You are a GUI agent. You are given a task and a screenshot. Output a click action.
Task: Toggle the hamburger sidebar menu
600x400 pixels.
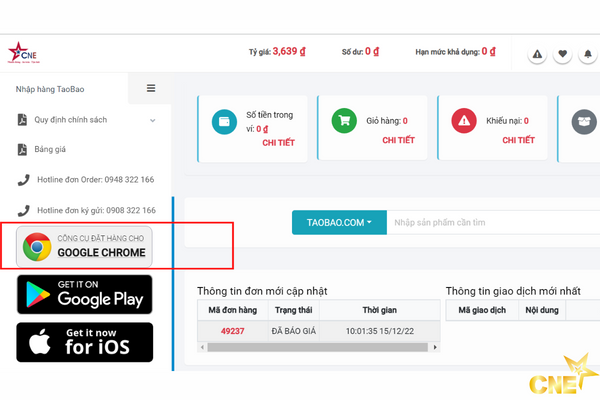(151, 88)
